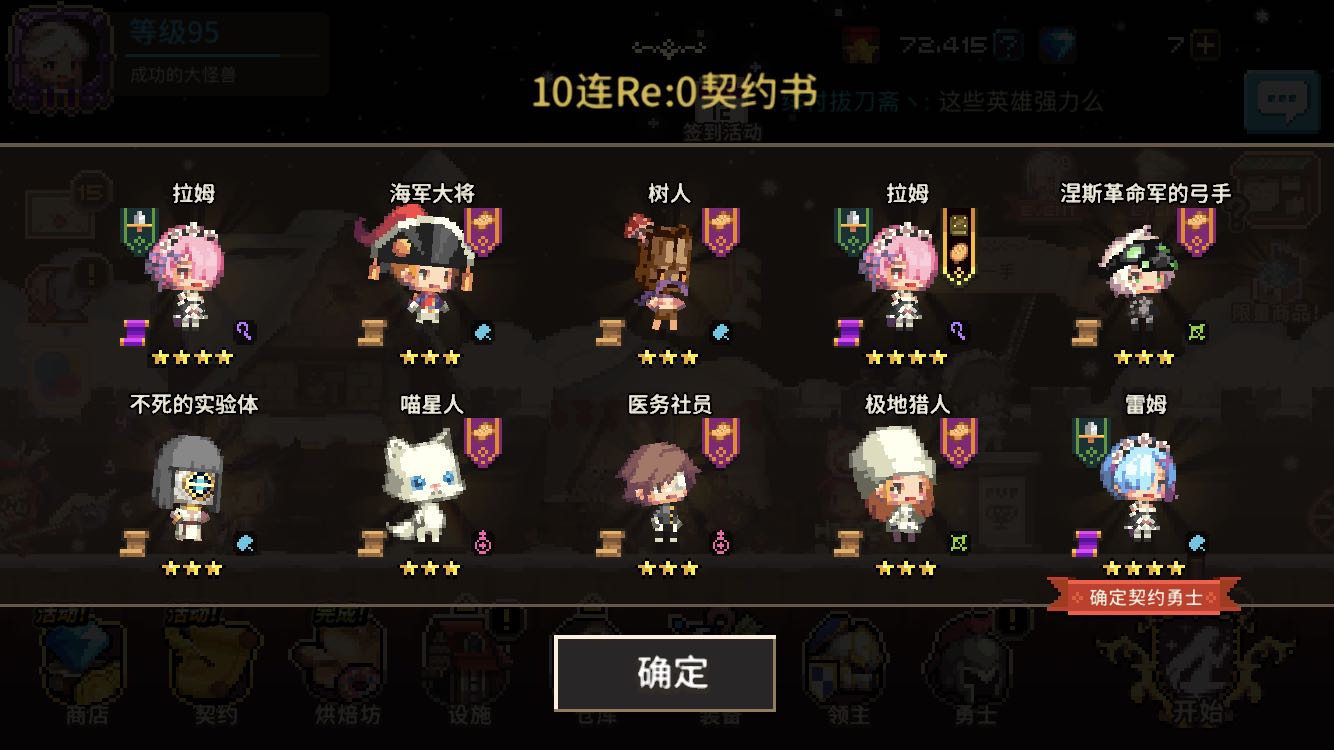
Task: Click the 确定契约勇士 red ribbon
Action: pos(1144,597)
